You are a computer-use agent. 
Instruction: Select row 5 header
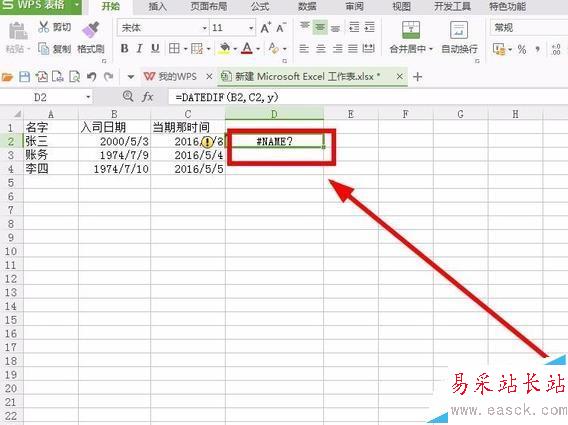11,183
